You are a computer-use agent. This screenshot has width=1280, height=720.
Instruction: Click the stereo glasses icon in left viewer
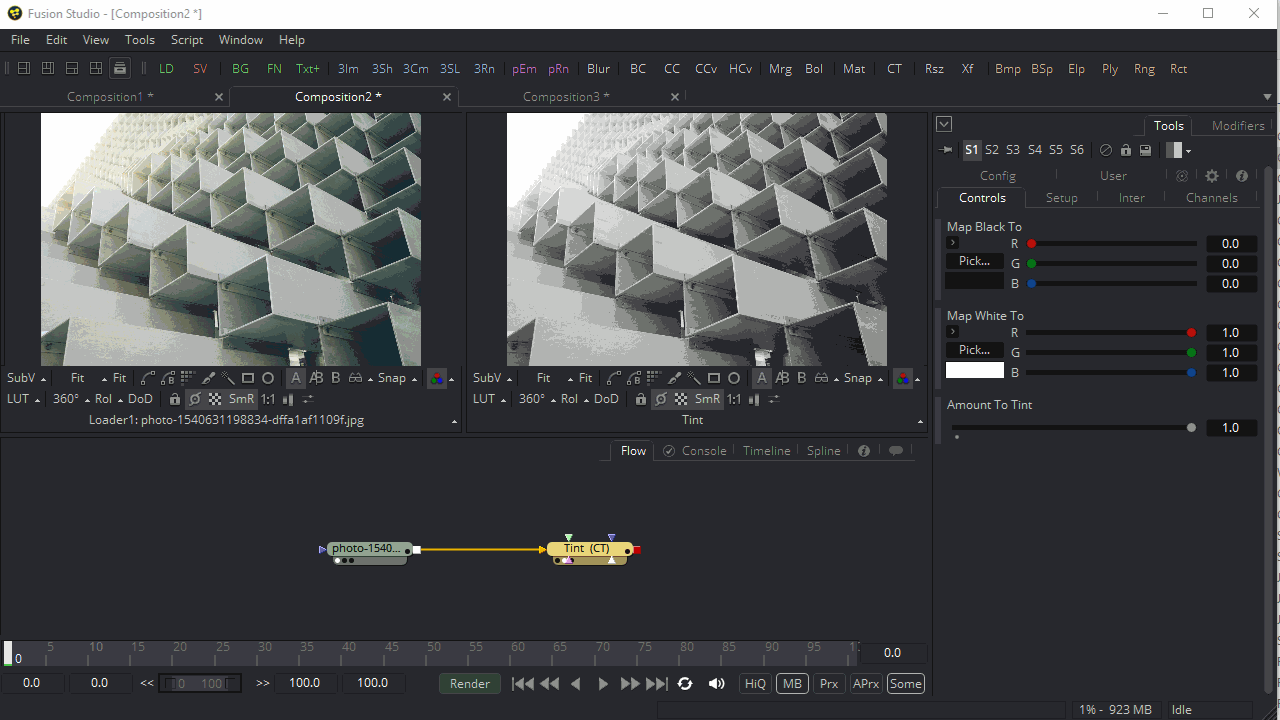(x=355, y=378)
